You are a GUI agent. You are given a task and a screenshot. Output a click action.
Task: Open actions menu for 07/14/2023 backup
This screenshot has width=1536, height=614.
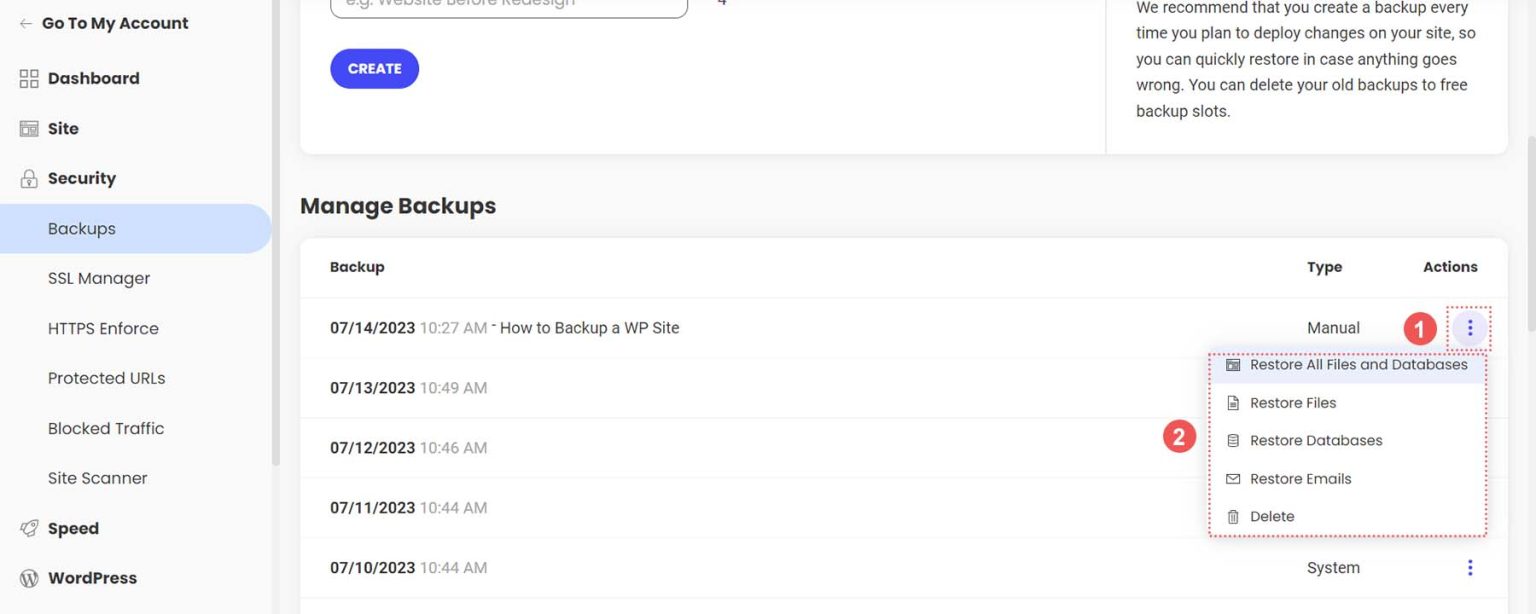[x=1469, y=328]
